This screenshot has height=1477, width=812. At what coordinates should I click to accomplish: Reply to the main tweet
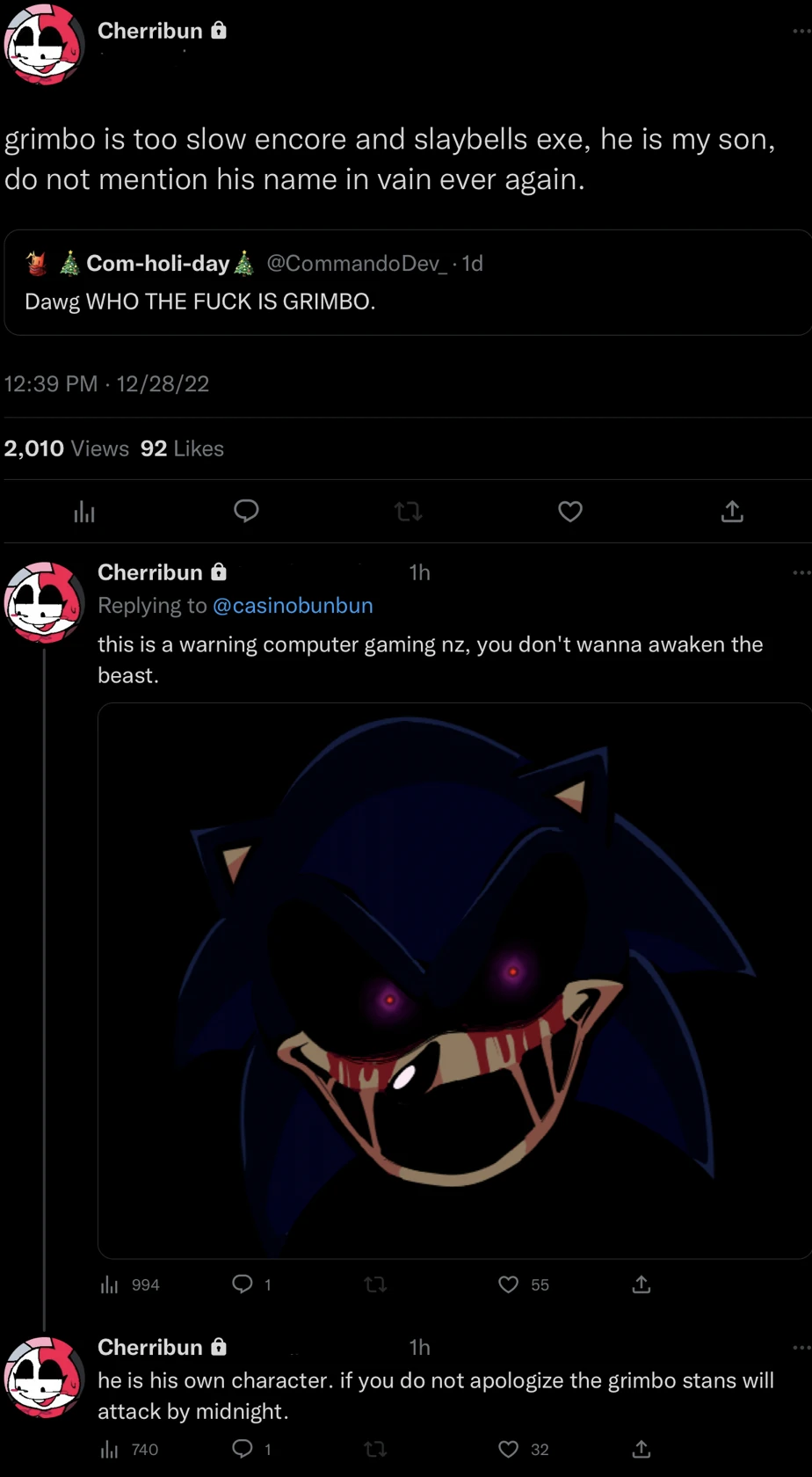(x=246, y=511)
